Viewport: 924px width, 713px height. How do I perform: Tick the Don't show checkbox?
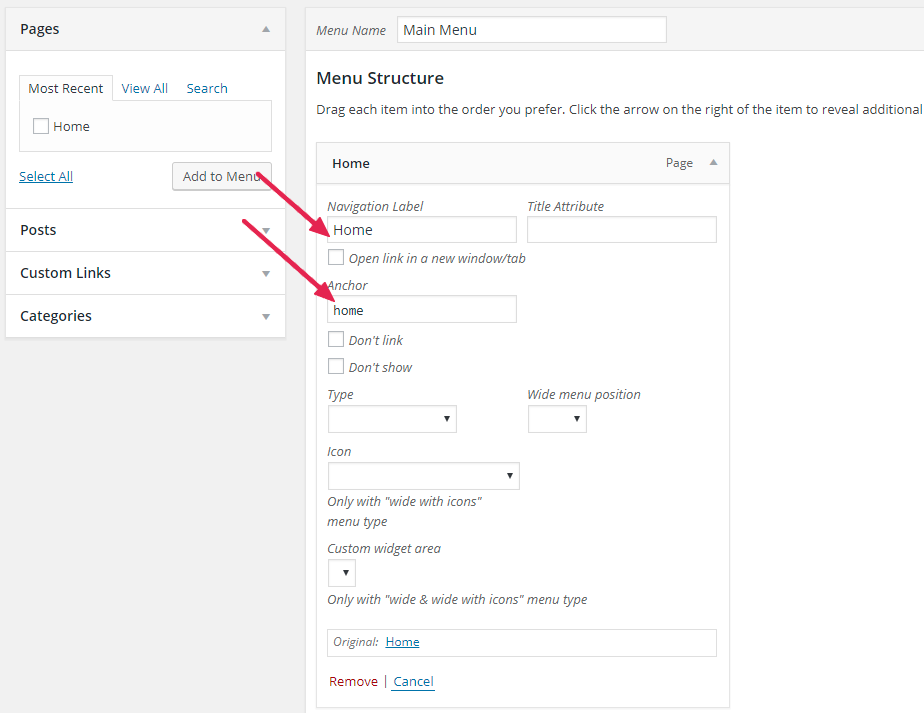[x=336, y=367]
